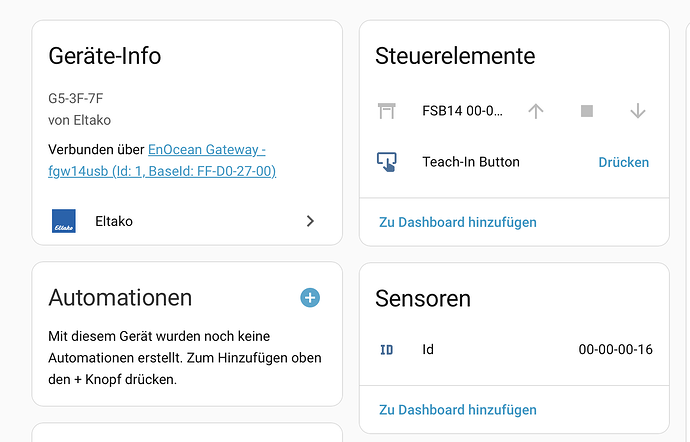This screenshot has height=442, width=690.
Task: Click the FSB14 cover entity icon
Action: click(387, 111)
